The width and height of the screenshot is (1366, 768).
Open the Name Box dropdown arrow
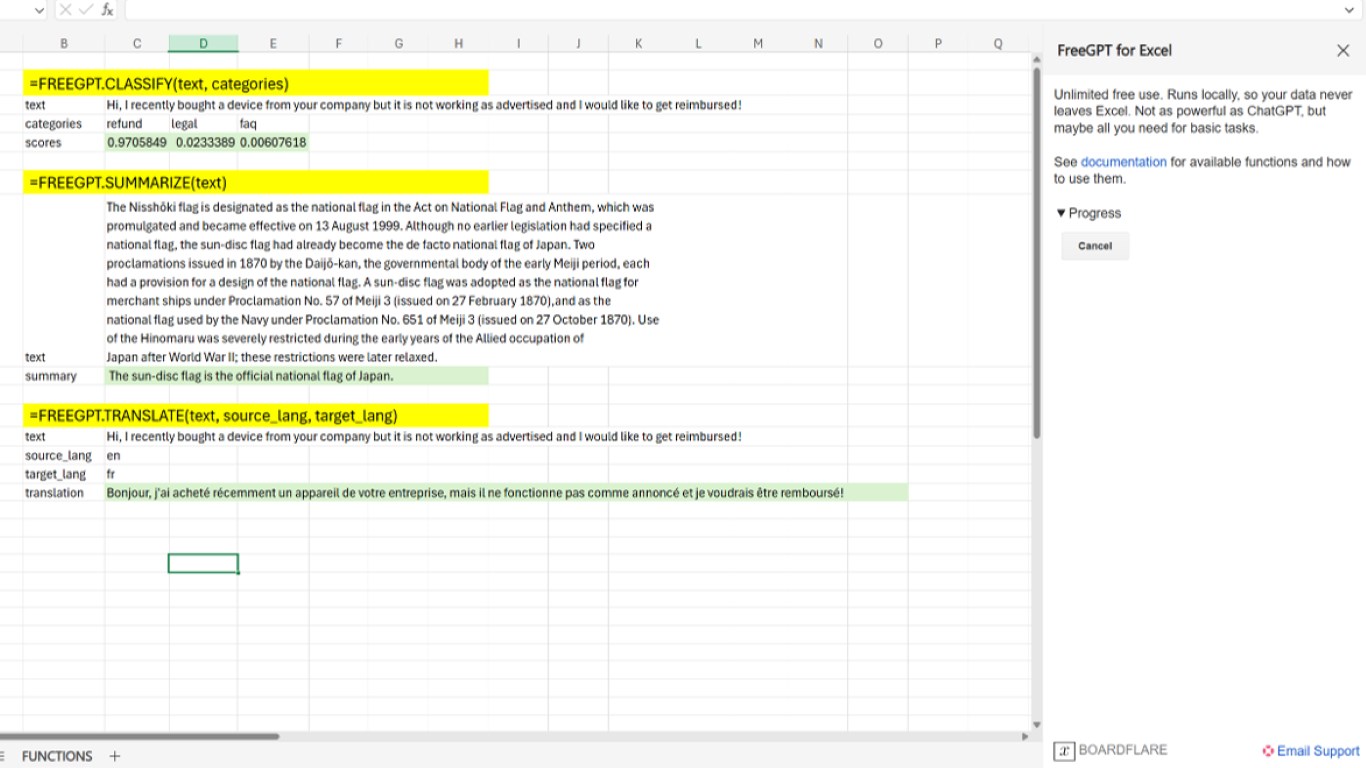pos(39,10)
